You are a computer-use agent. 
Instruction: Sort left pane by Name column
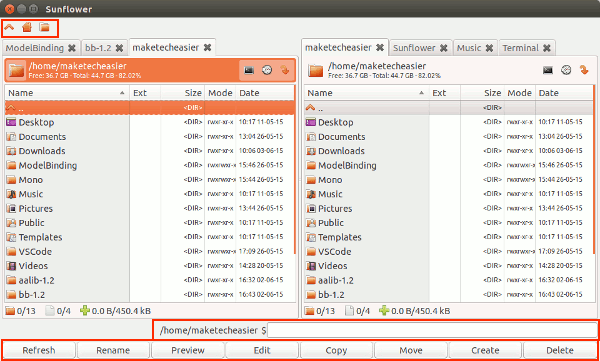[x=67, y=93]
